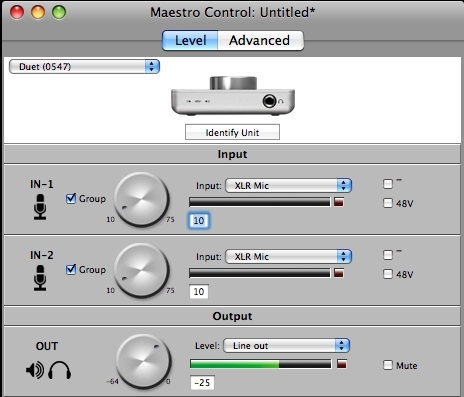Open the Duet (0547) device dropdown
464x397 pixels.
[84, 67]
